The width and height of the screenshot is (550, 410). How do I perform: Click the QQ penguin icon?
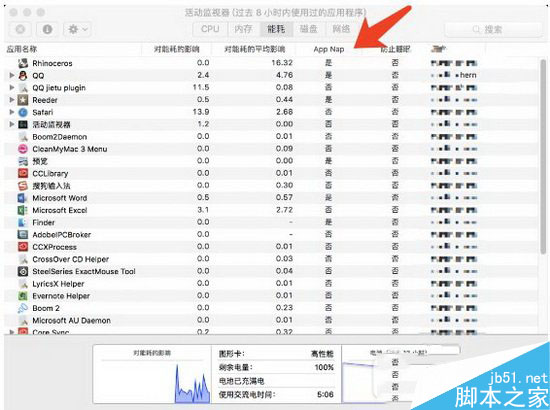[x=23, y=75]
